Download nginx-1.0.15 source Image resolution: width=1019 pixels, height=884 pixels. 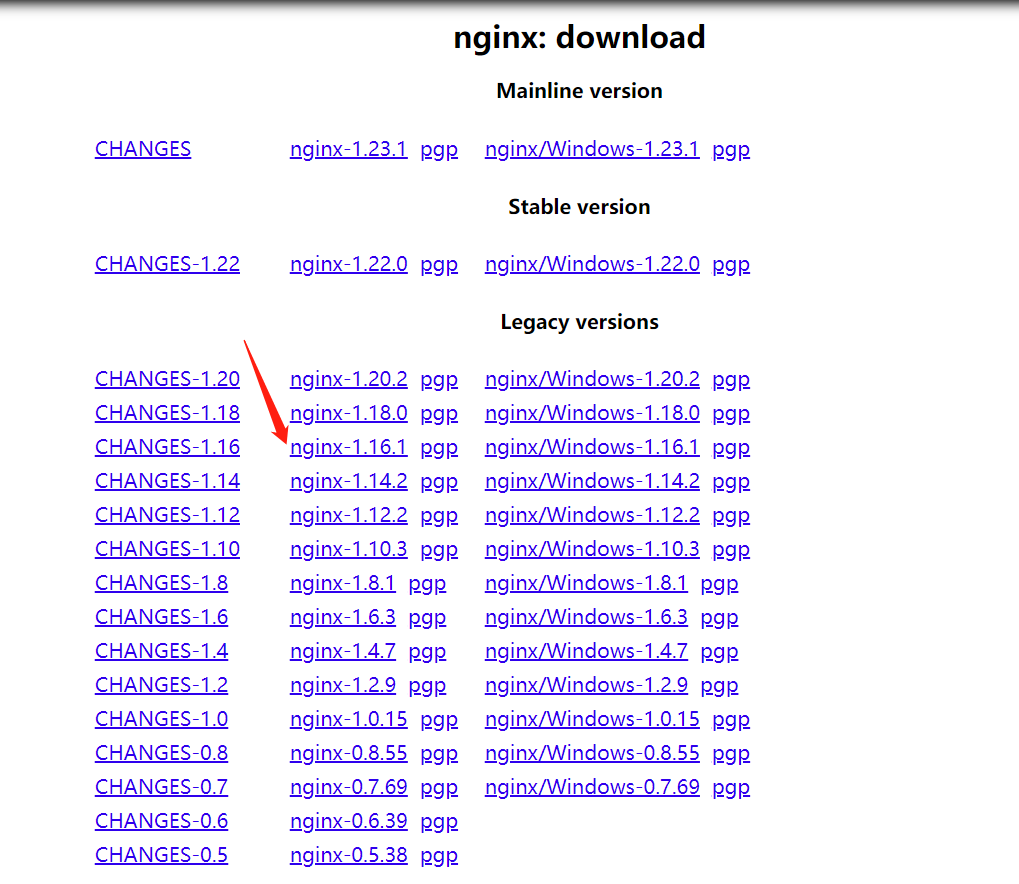point(348,718)
